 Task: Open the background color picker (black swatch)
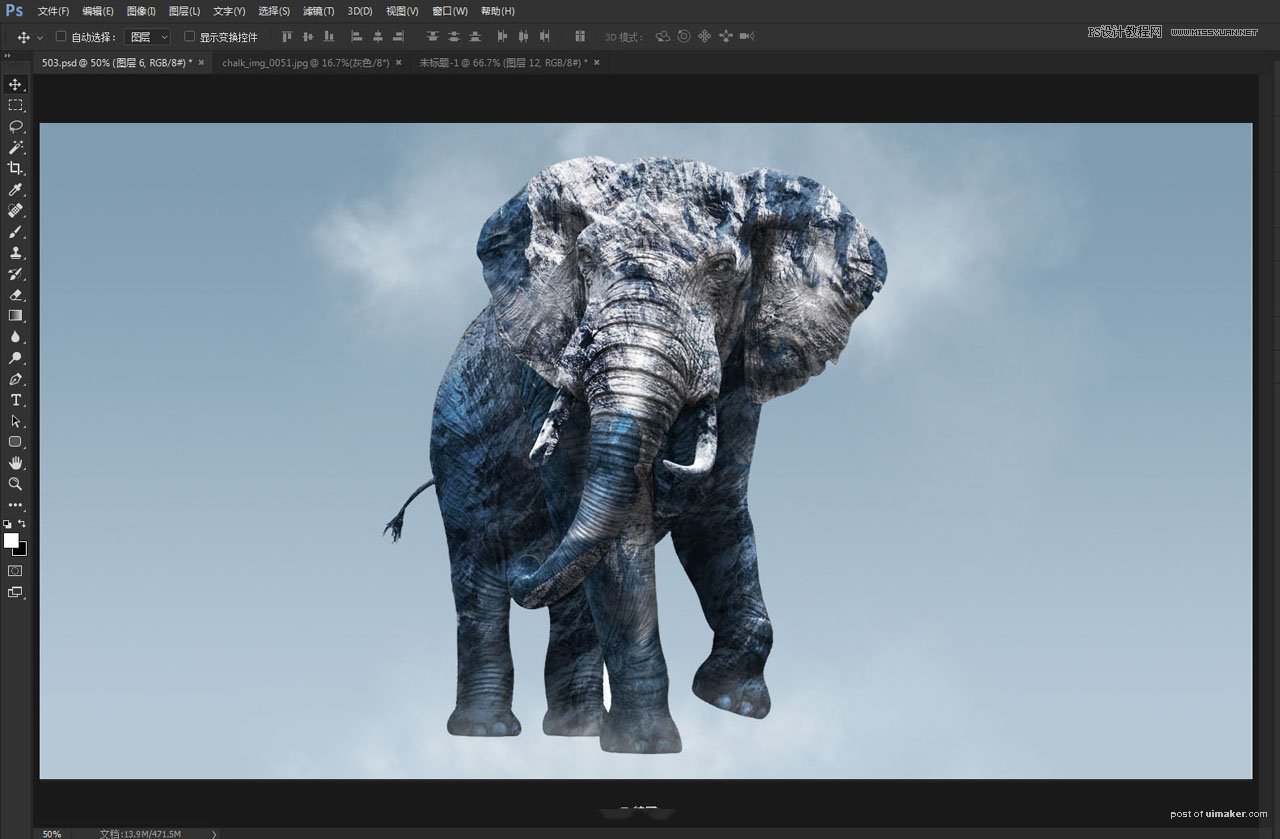click(x=22, y=551)
